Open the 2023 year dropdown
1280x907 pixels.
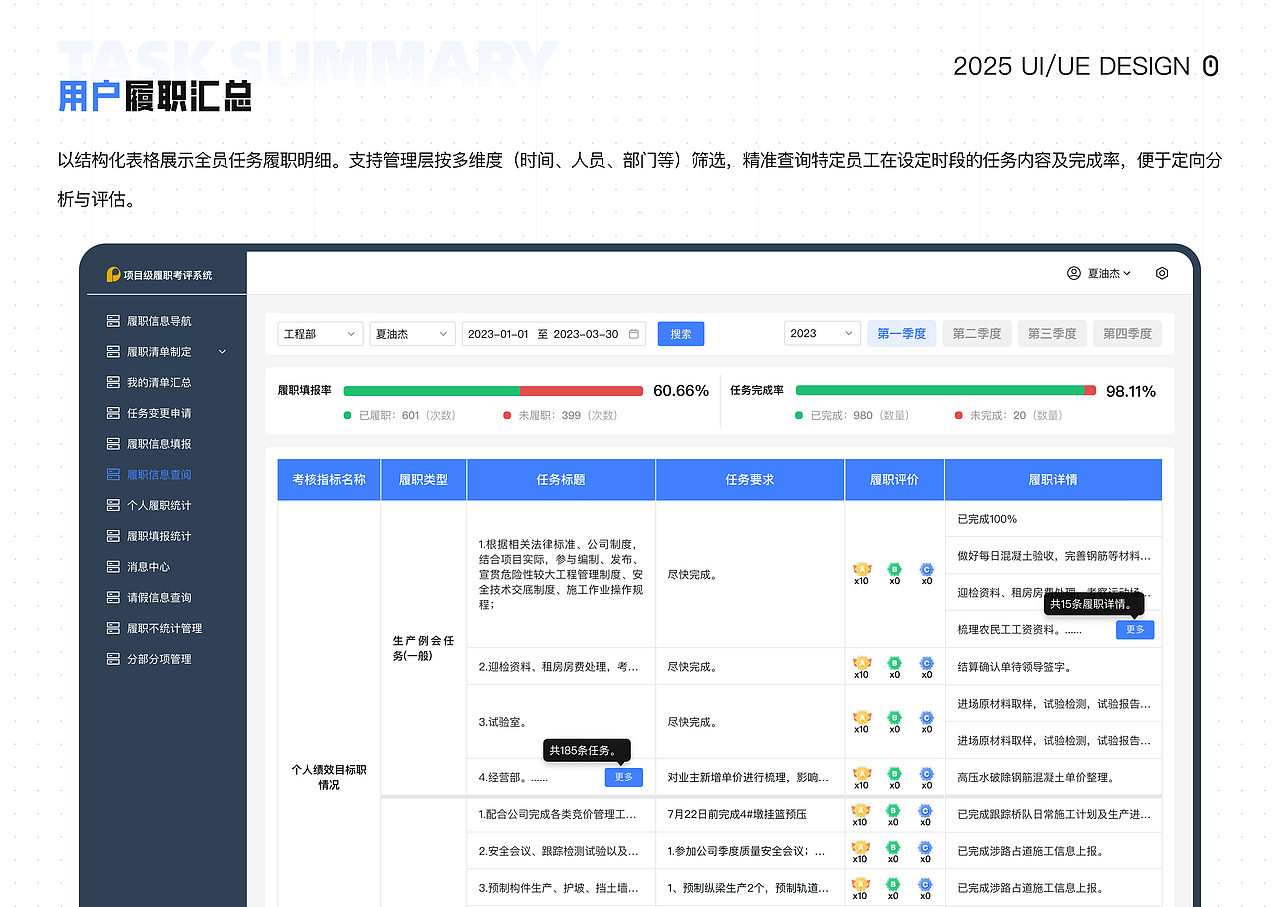pos(823,334)
